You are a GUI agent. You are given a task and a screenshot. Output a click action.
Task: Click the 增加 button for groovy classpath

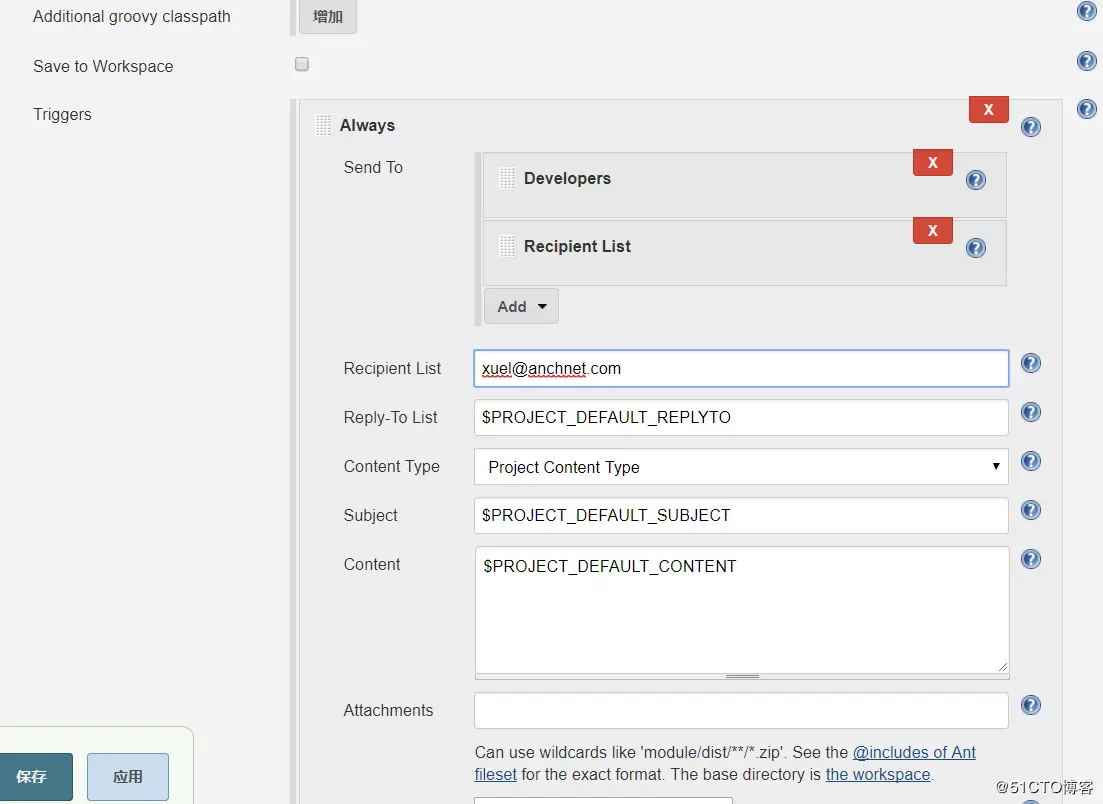pyautogui.click(x=328, y=16)
